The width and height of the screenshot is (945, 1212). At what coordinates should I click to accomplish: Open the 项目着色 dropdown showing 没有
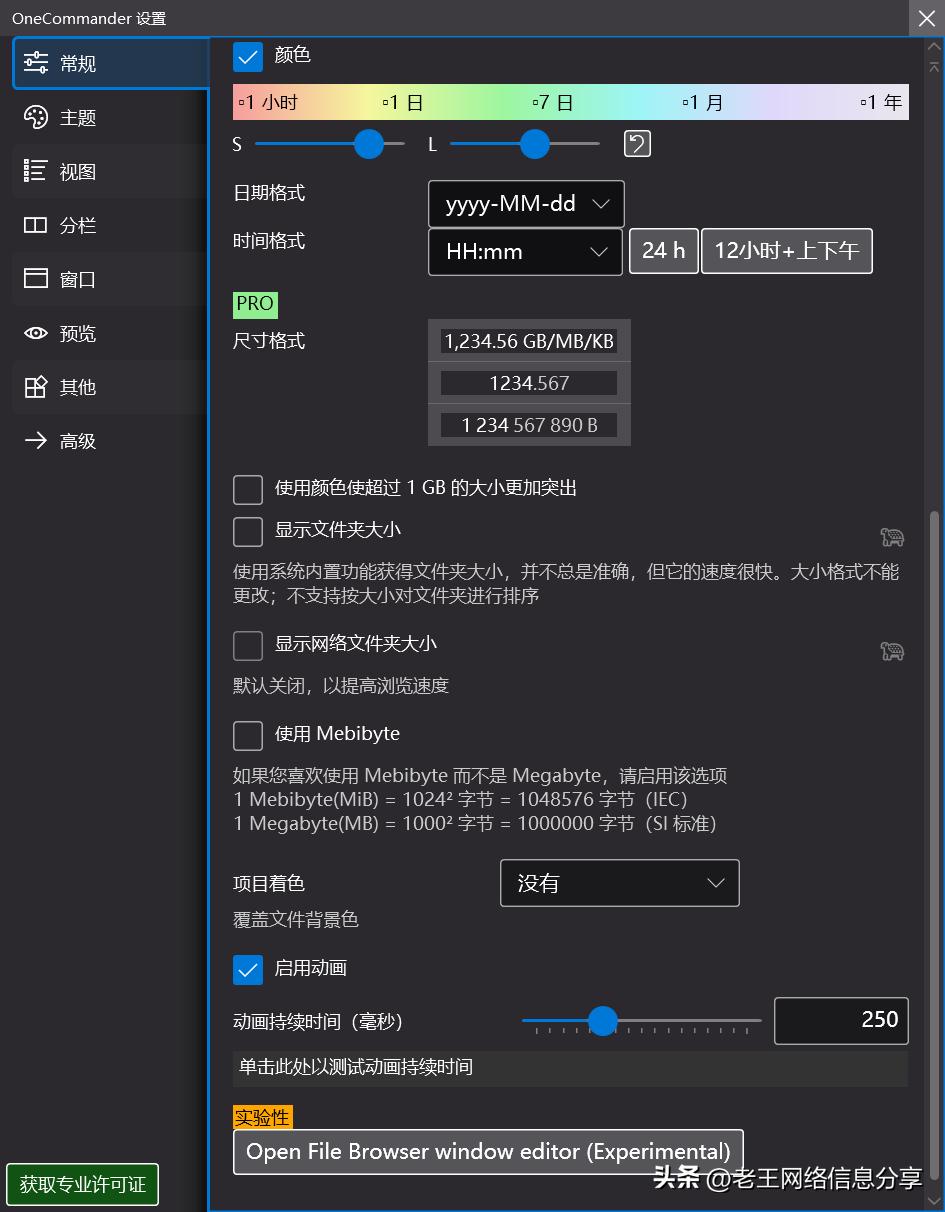[x=619, y=883]
